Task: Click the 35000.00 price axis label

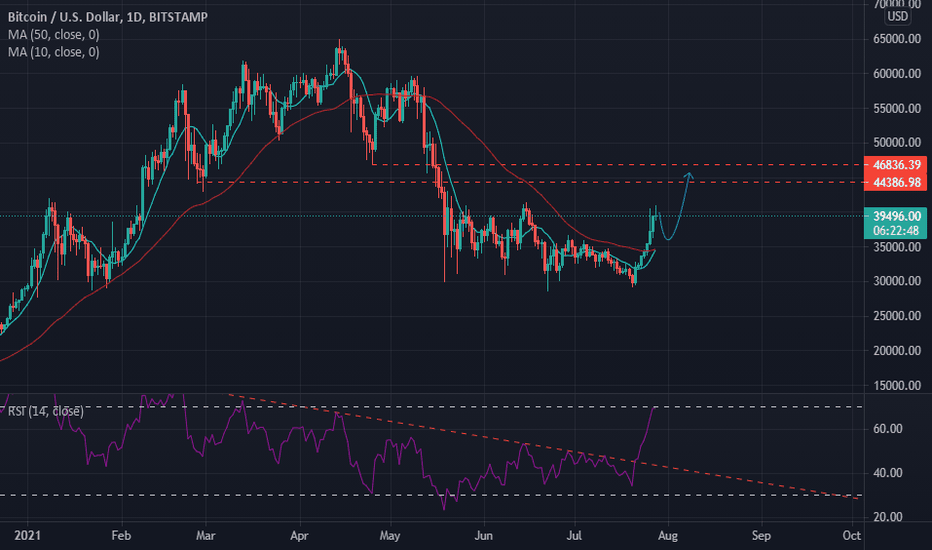Action: coord(897,247)
